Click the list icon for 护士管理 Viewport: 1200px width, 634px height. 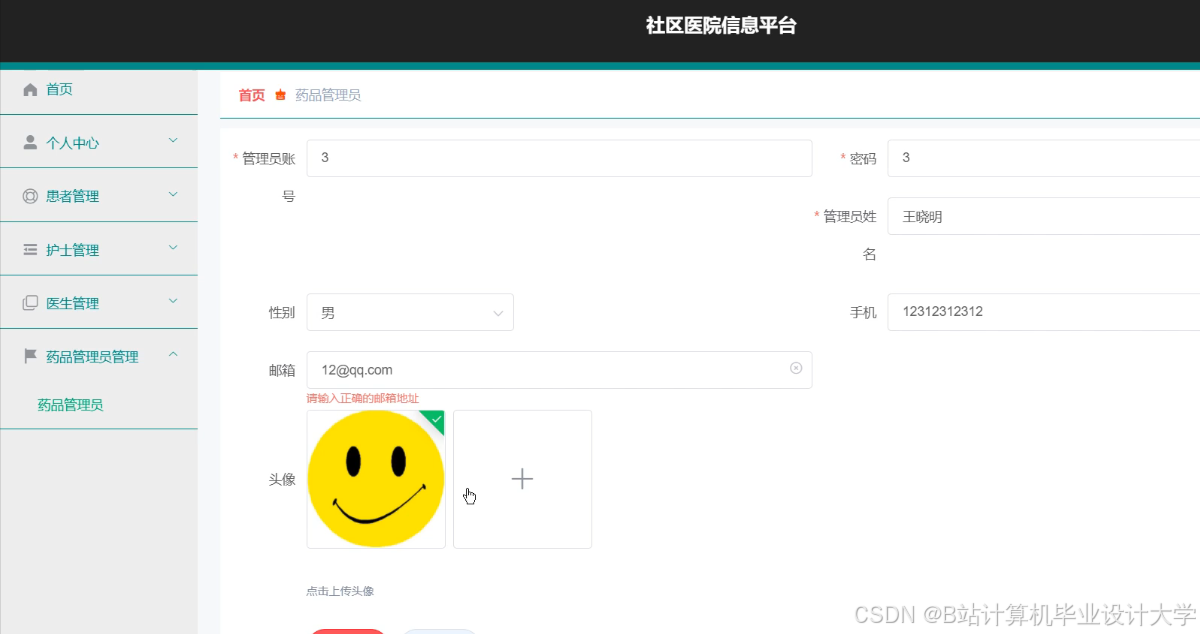pos(30,250)
